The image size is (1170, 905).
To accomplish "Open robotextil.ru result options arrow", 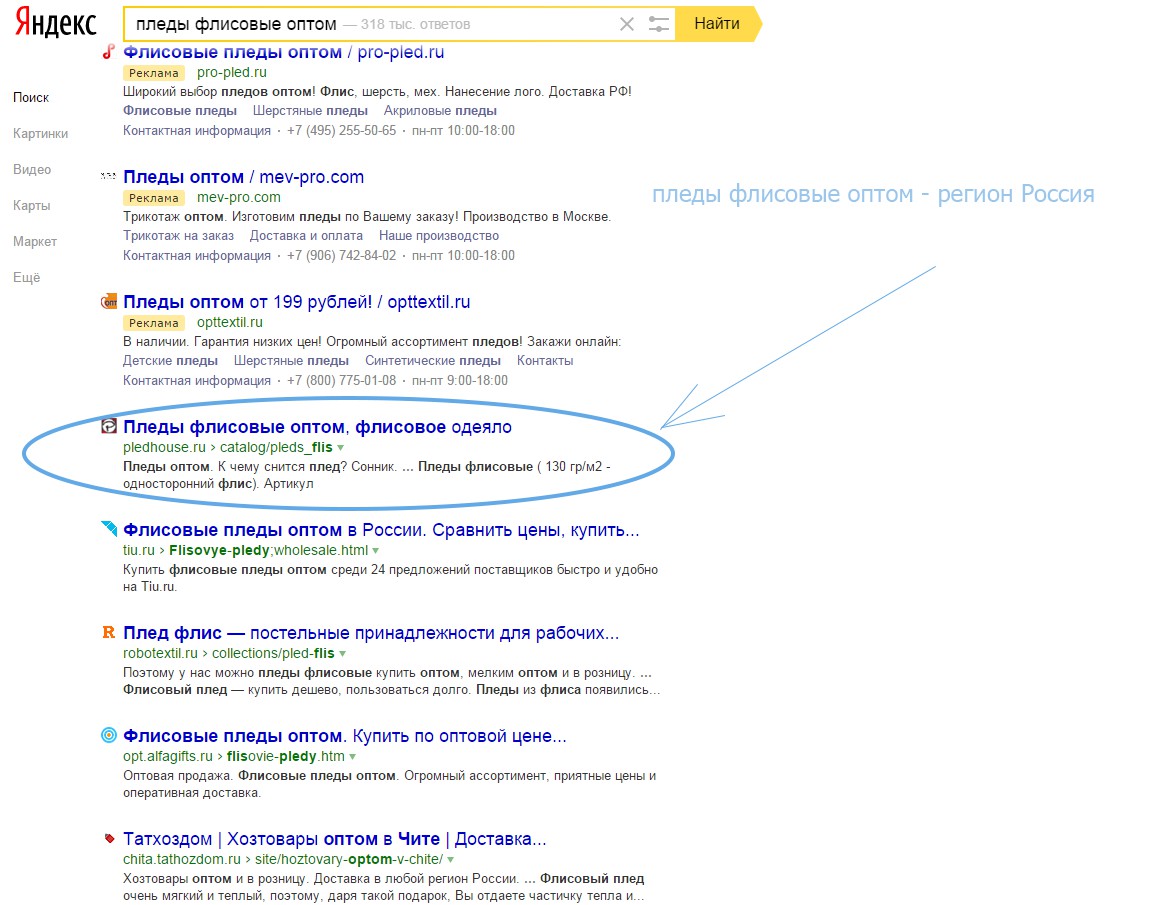I will pyautogui.click(x=342, y=654).
